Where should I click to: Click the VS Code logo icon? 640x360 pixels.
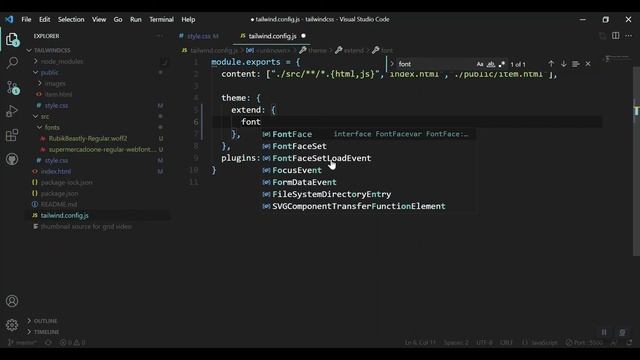(9, 19)
